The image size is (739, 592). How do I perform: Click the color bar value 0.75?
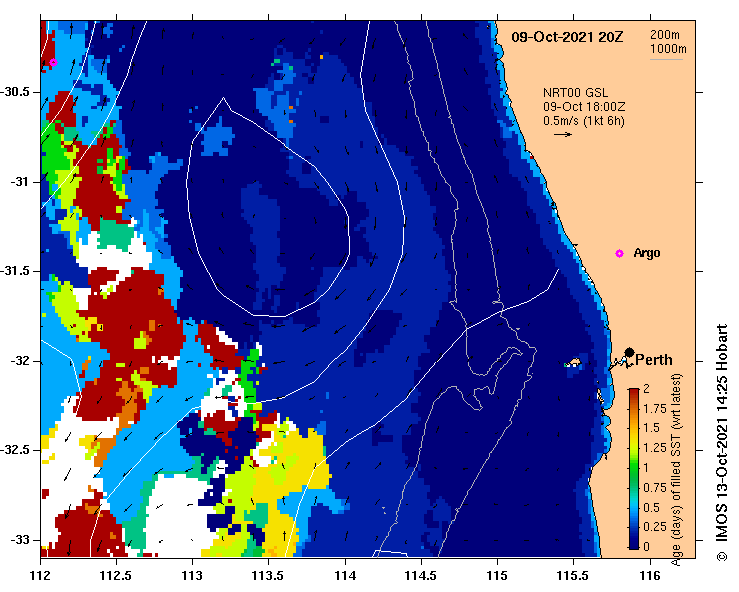click(655, 487)
